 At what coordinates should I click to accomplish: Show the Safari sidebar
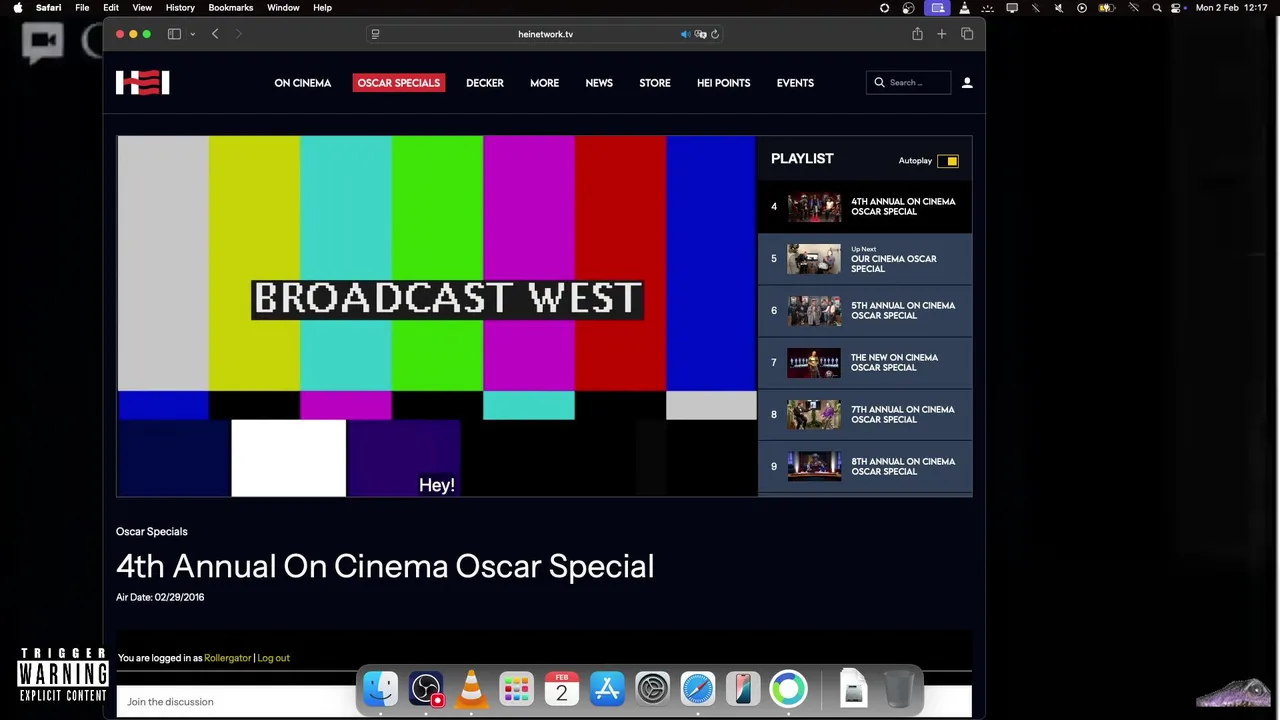coord(174,34)
